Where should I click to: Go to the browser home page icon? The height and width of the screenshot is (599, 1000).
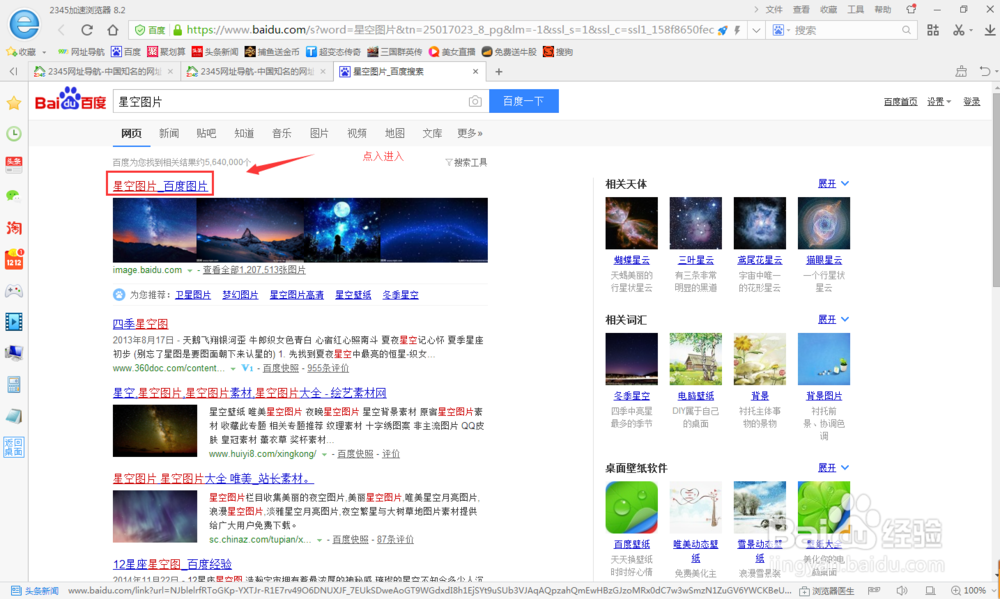(113, 30)
